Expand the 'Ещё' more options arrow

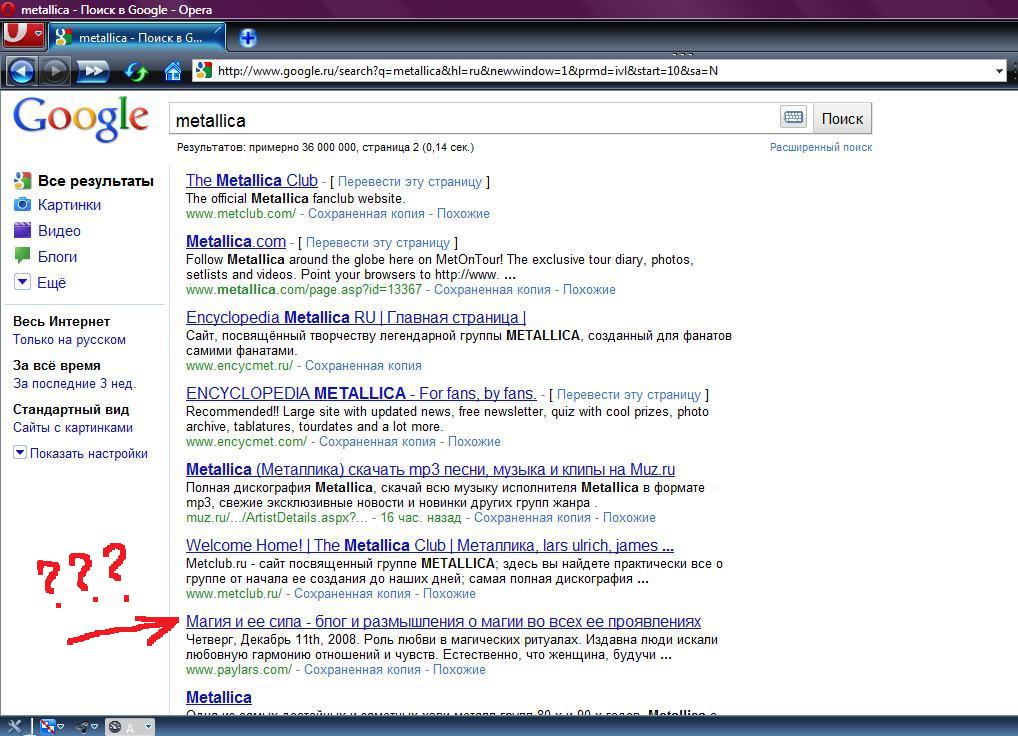pos(22,282)
